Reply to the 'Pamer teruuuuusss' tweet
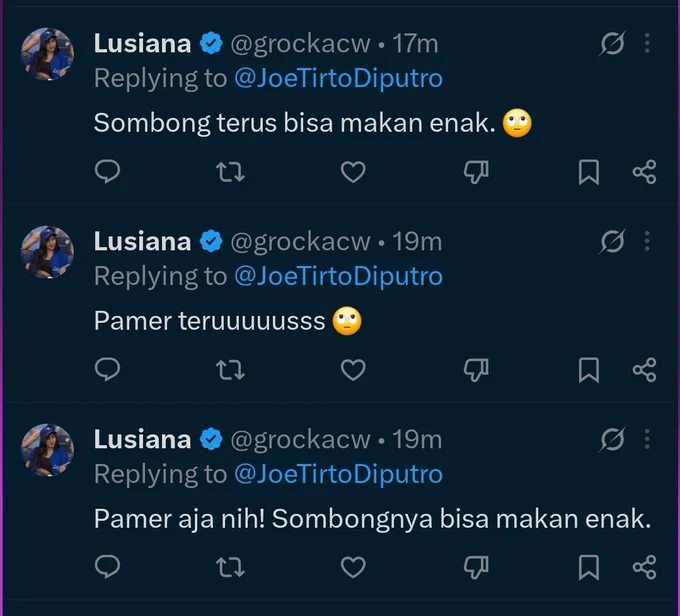 [x=107, y=370]
